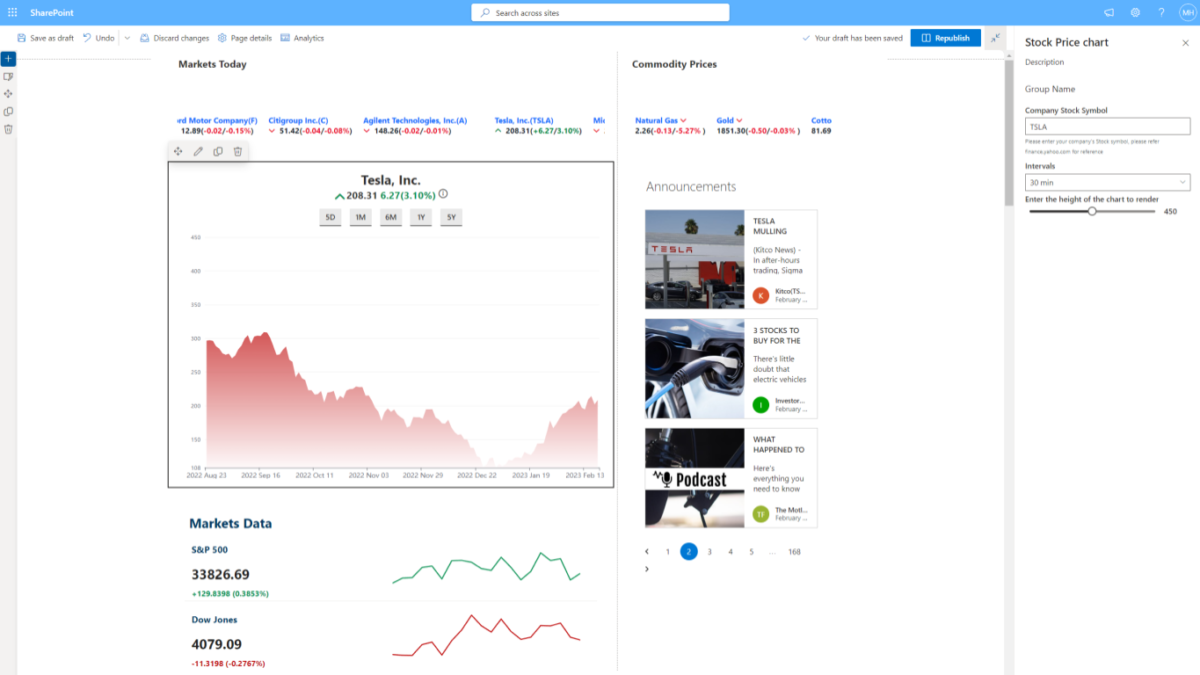
Task: Open the Natural Gas dropdown arrow
Action: point(683,120)
